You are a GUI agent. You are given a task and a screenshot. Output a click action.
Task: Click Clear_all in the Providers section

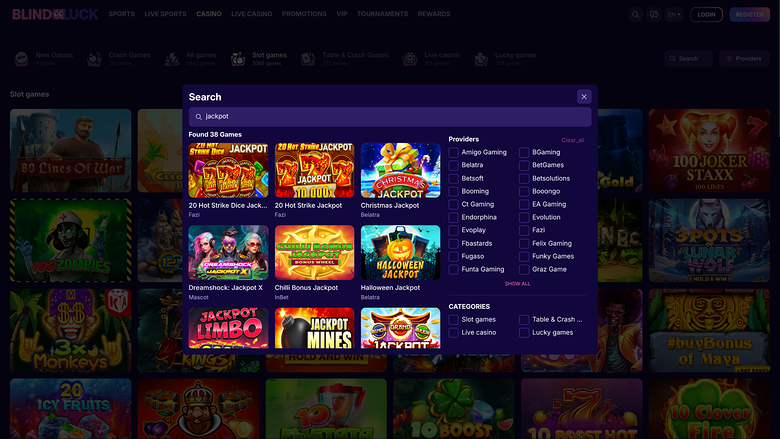click(573, 140)
